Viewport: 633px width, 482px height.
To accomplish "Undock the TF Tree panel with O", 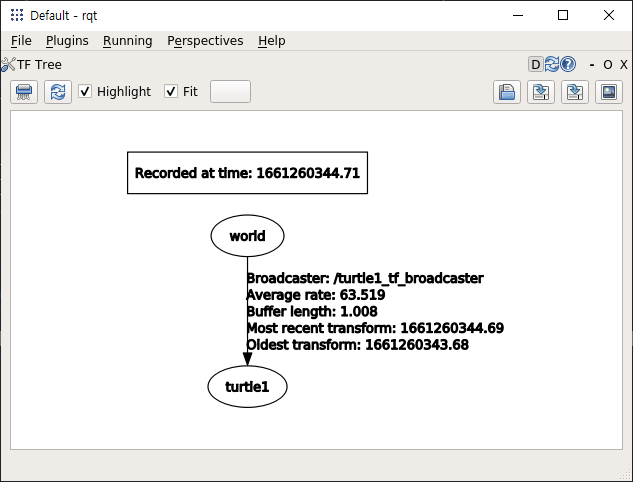I will tap(608, 65).
